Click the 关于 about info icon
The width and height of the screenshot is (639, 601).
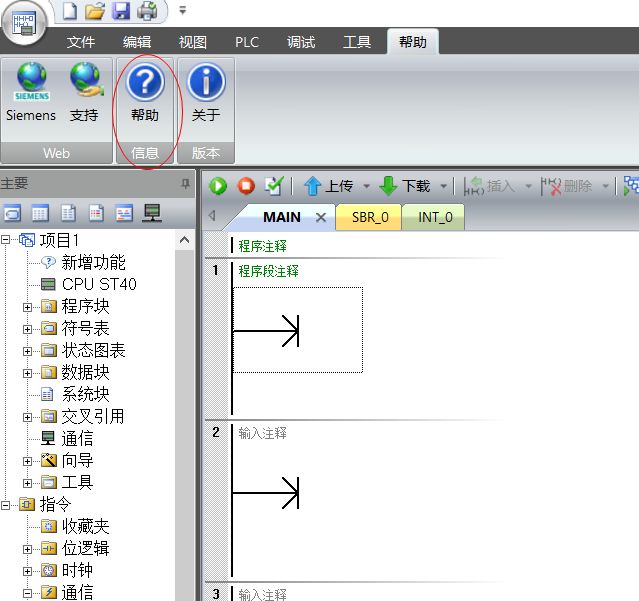tap(206, 91)
